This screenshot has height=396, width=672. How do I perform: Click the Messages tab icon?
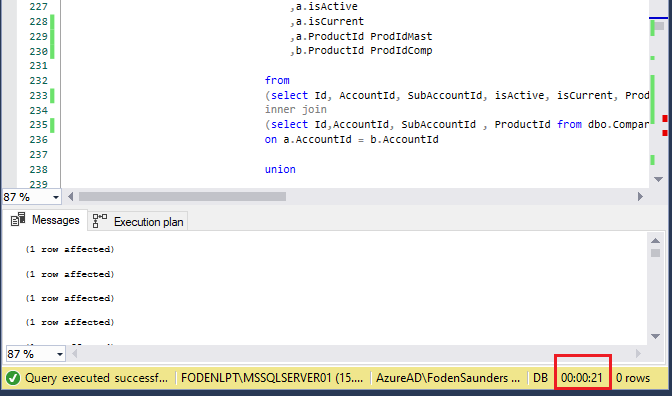(x=18, y=219)
